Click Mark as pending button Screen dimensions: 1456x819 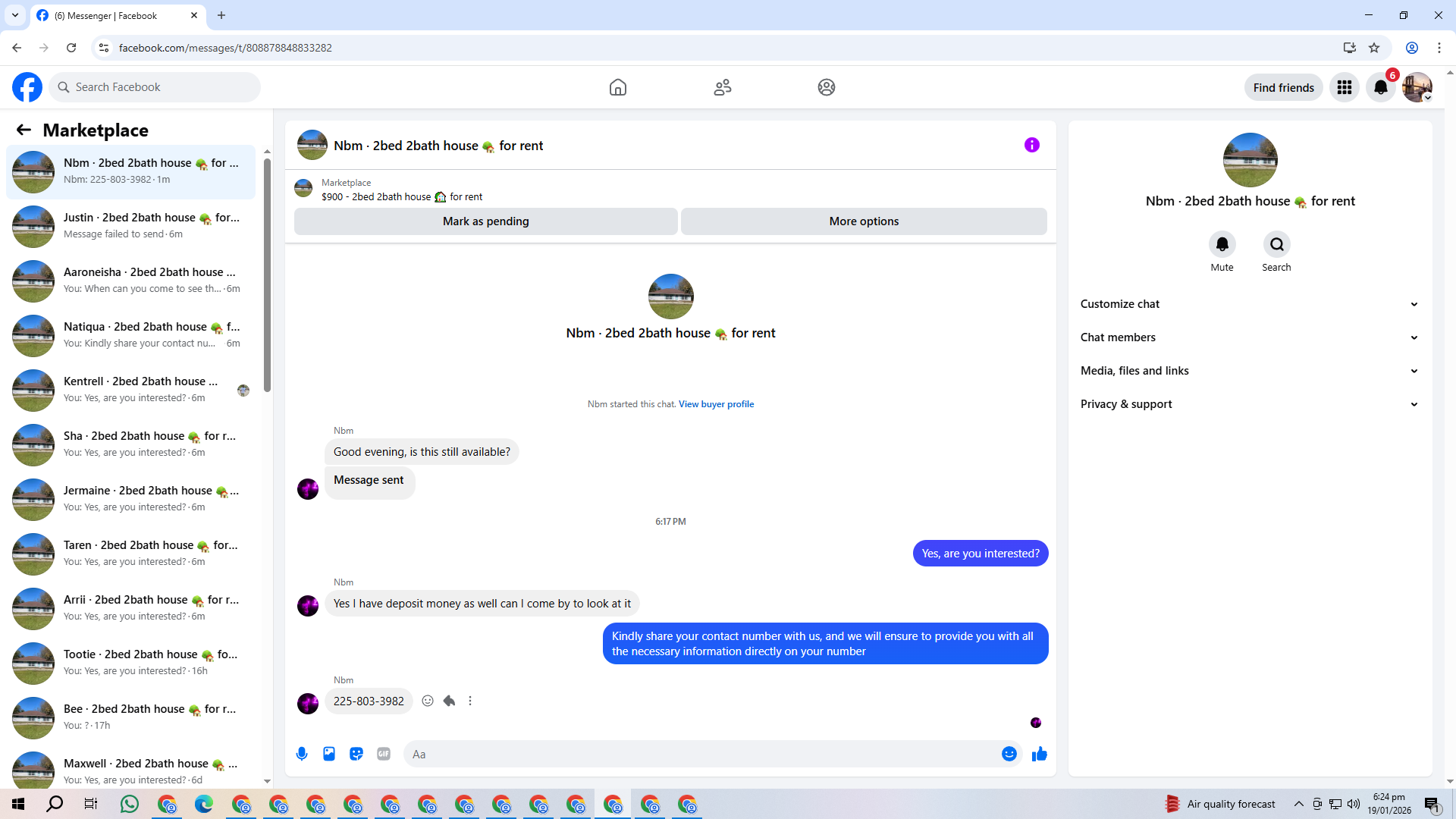(x=485, y=221)
